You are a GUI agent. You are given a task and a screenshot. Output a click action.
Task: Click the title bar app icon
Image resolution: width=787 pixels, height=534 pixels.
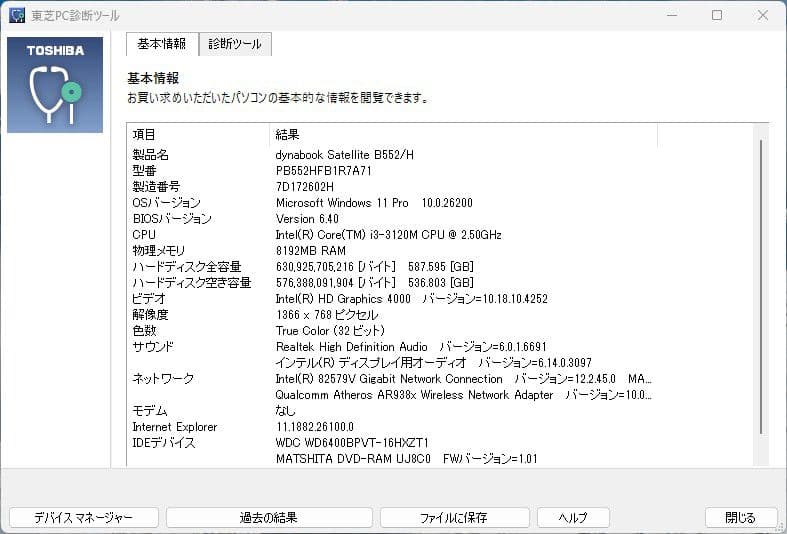pos(17,15)
